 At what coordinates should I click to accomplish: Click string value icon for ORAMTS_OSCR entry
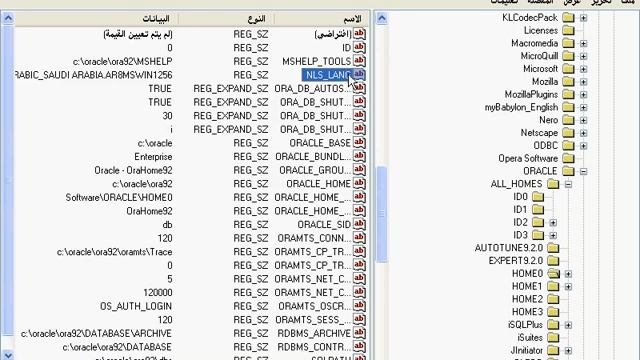point(359,306)
